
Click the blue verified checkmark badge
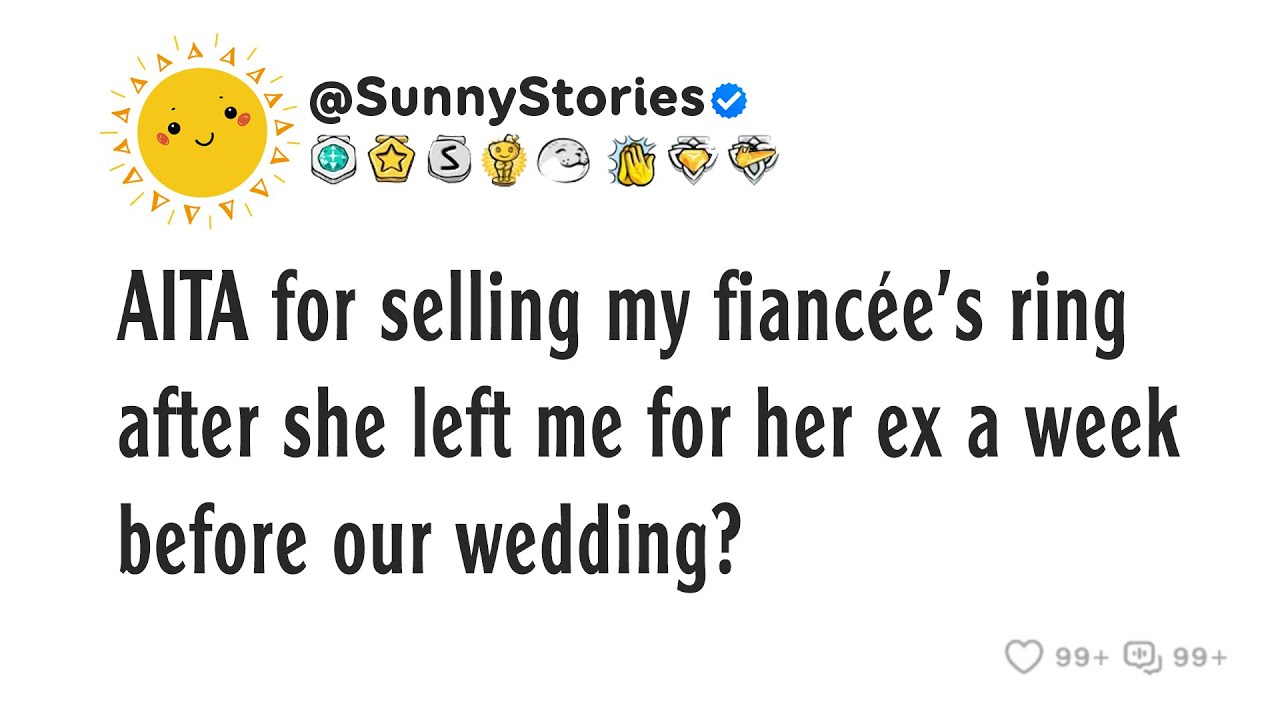[729, 100]
